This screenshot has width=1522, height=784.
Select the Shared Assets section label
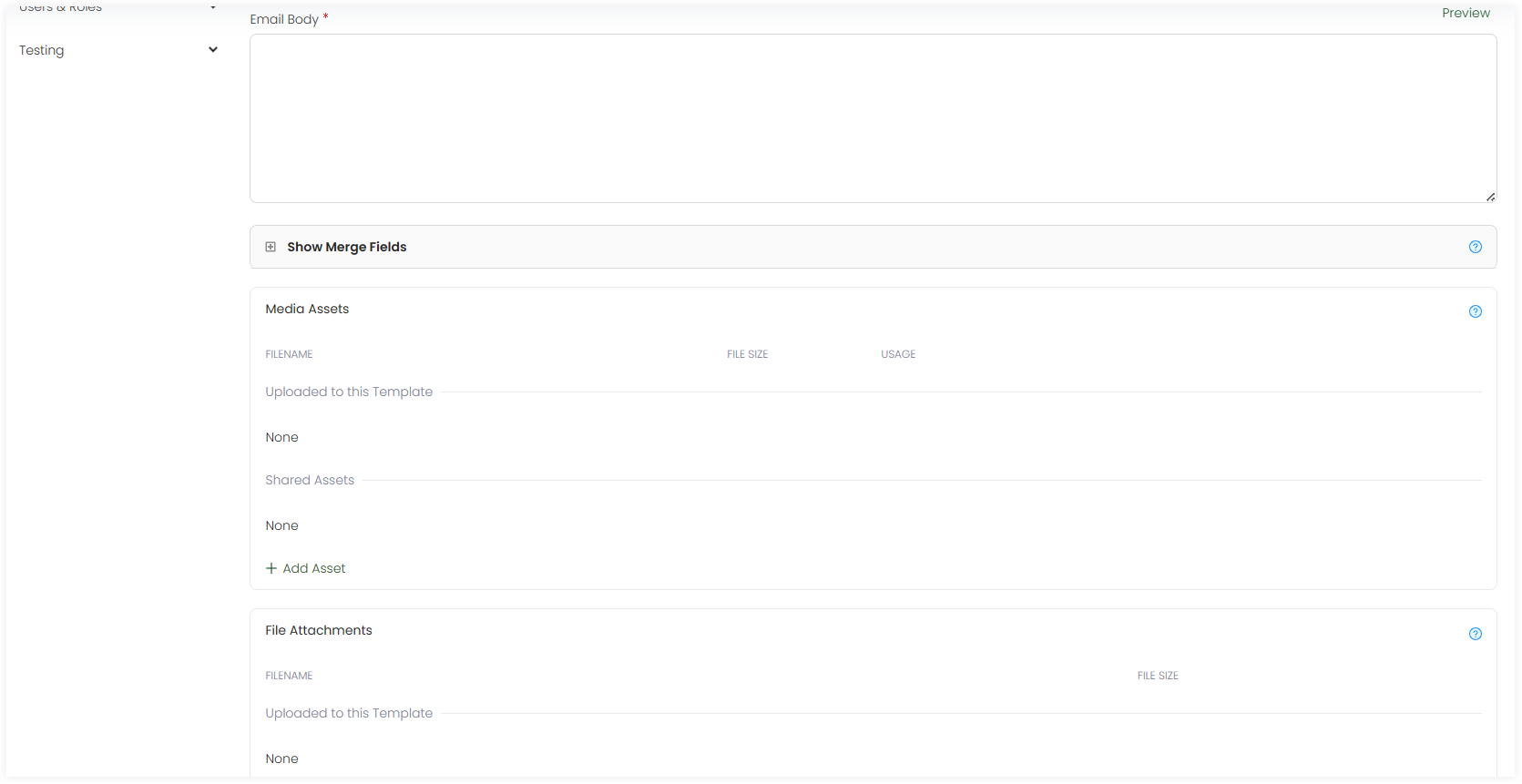(x=310, y=480)
